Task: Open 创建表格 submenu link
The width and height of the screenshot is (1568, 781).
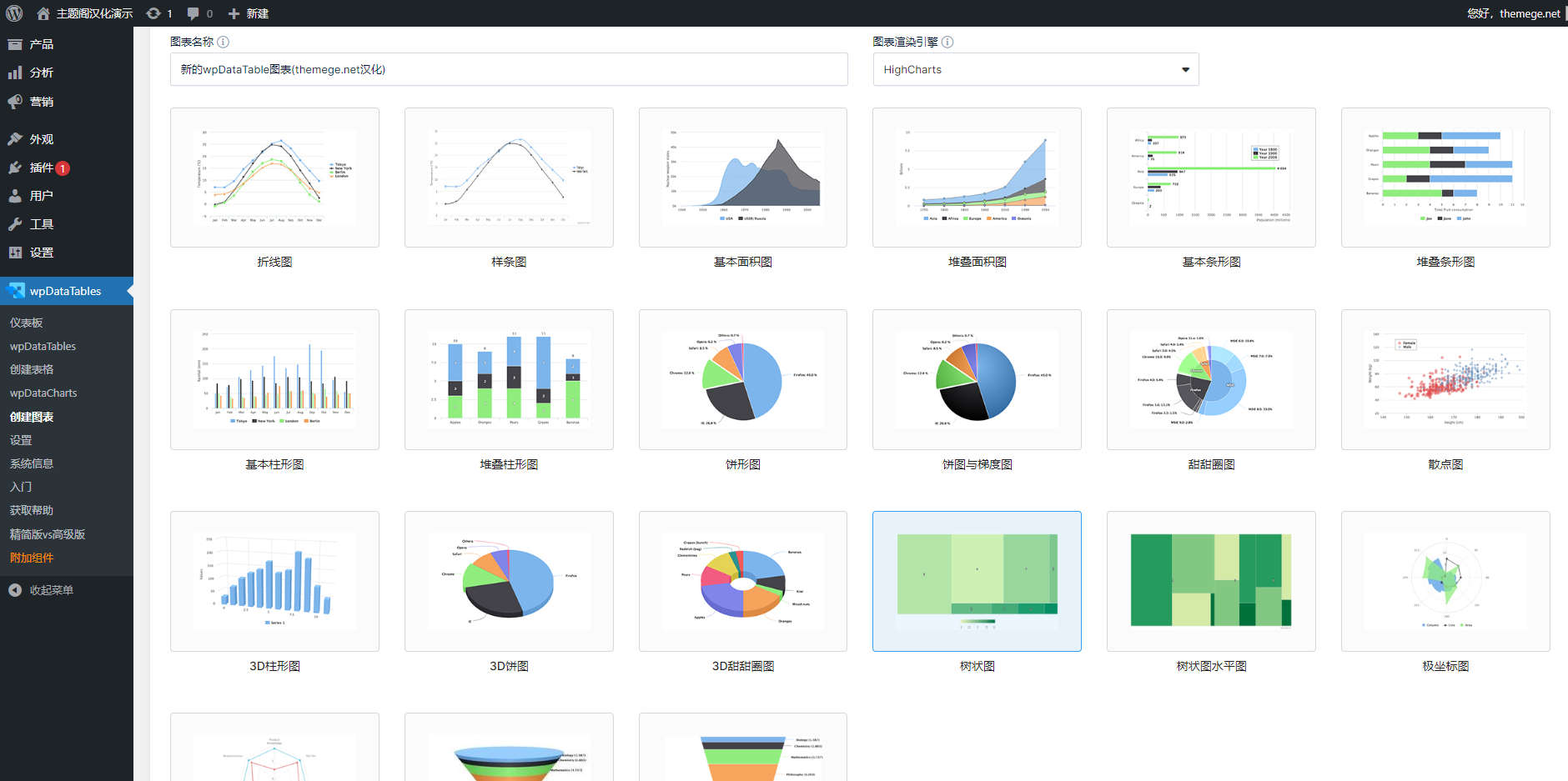Action: pyautogui.click(x=32, y=369)
